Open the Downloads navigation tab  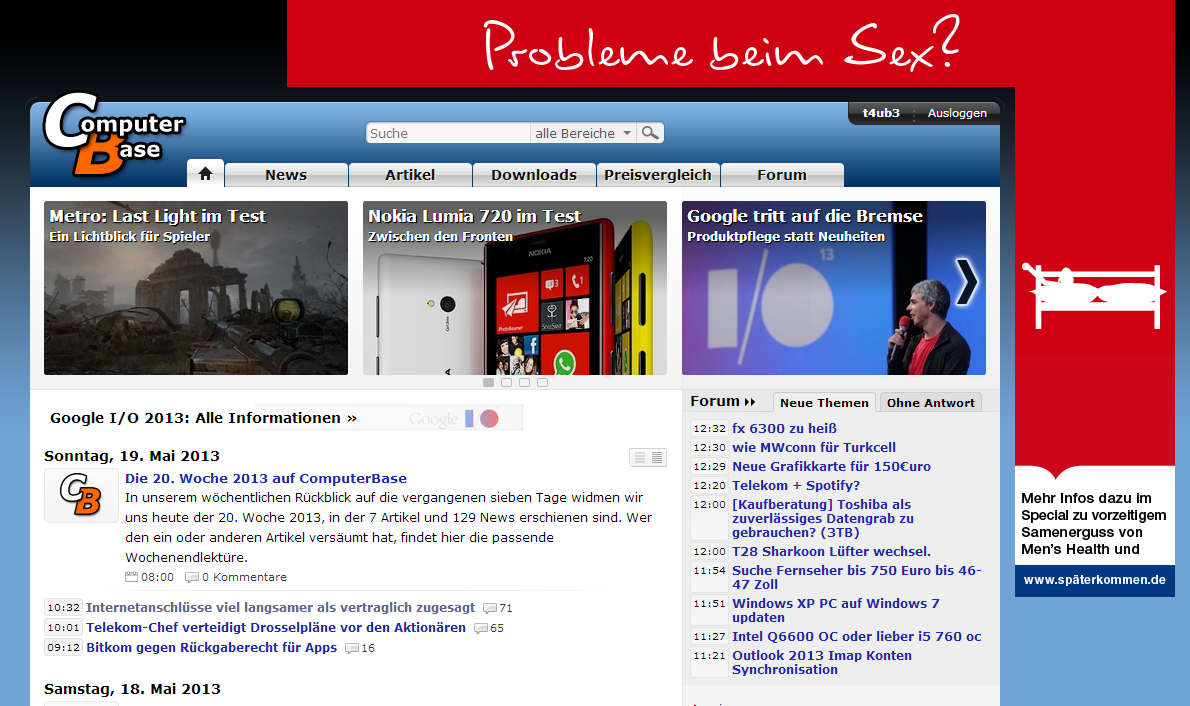534,175
